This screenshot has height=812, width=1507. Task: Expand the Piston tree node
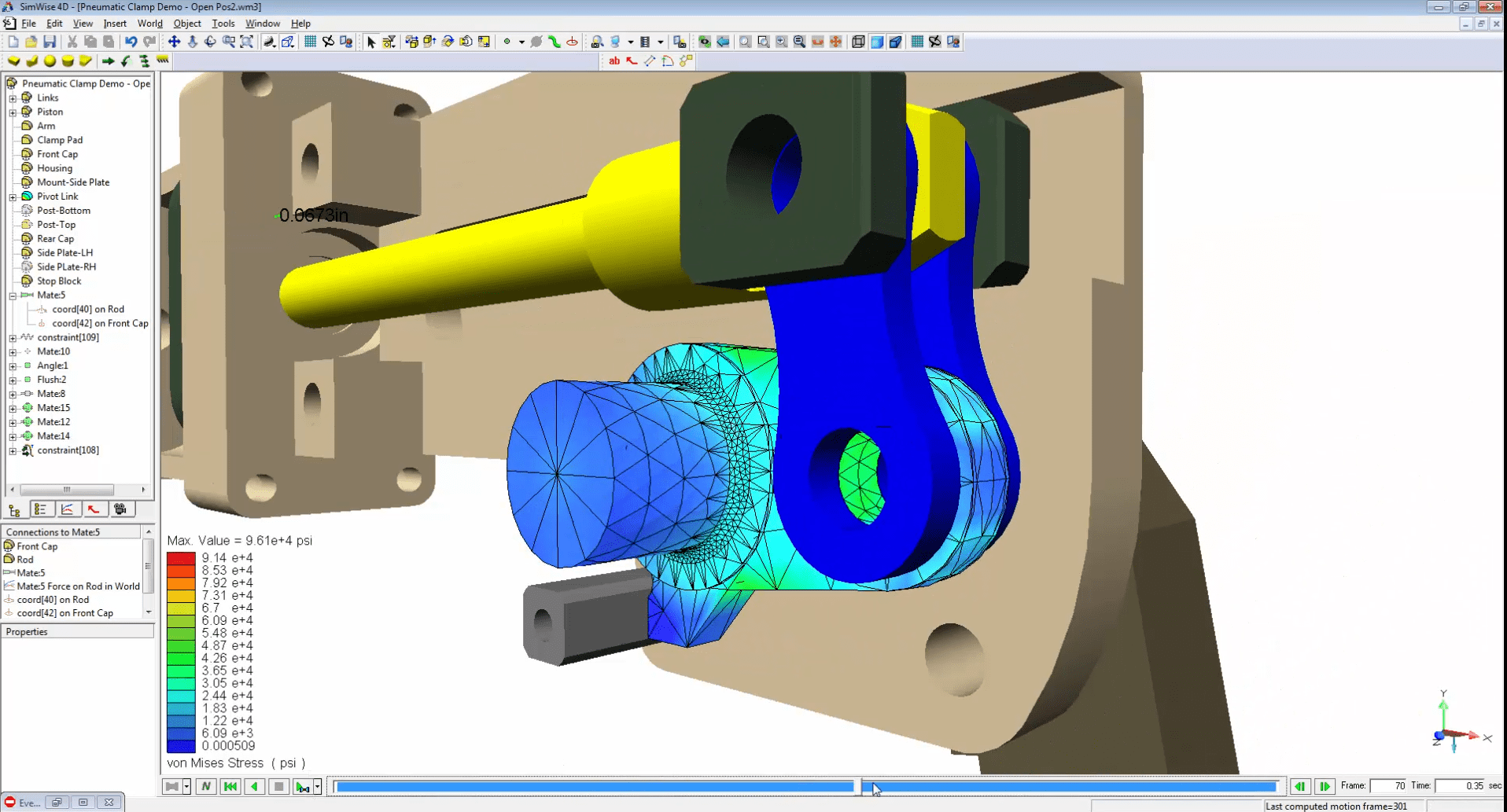tap(13, 112)
